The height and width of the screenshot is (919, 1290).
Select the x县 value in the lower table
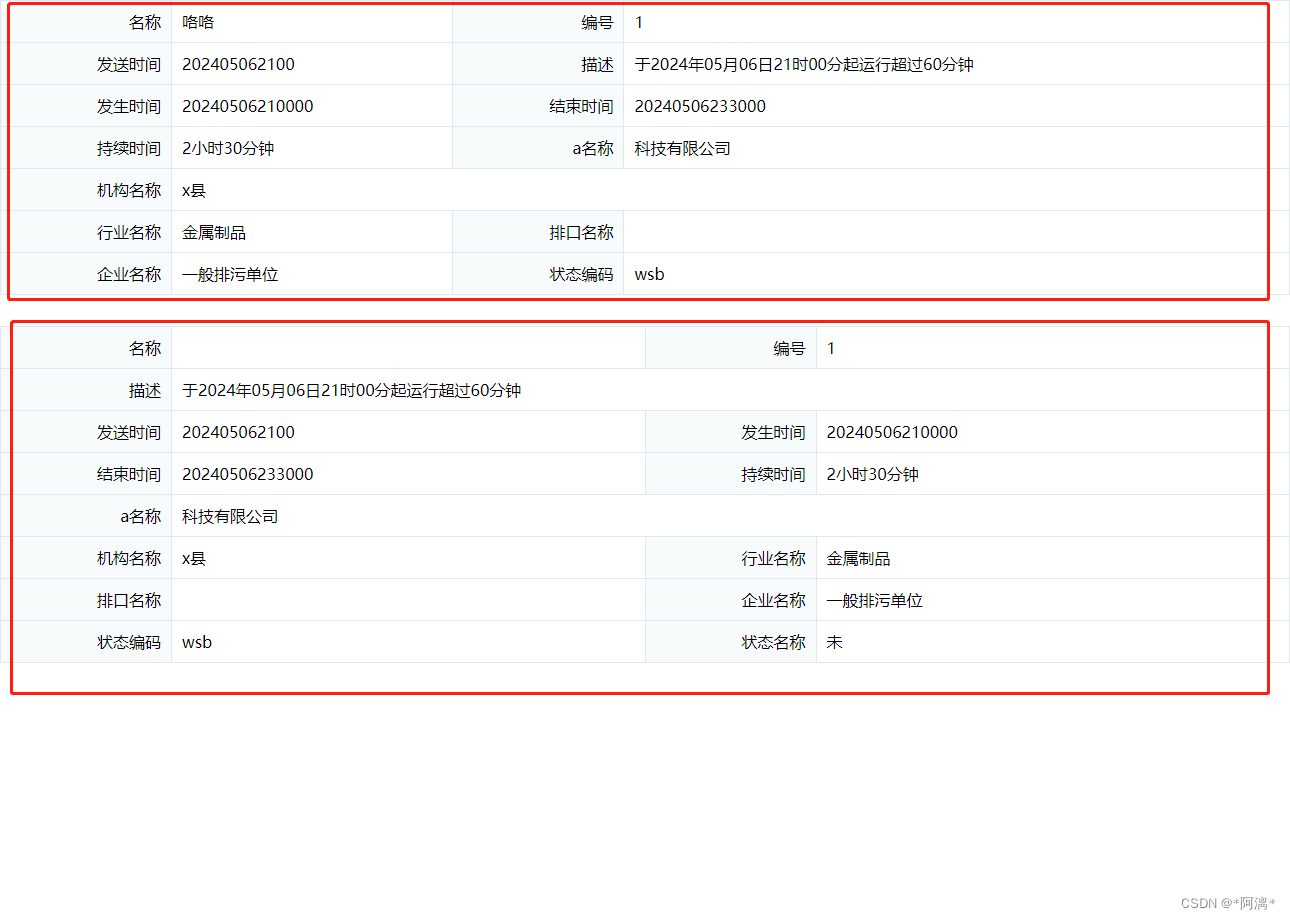(x=194, y=558)
